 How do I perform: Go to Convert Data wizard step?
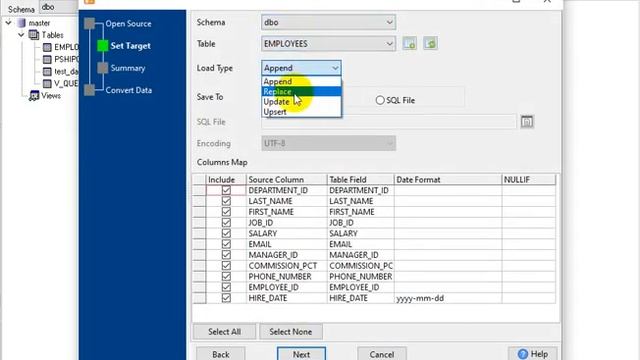129,90
